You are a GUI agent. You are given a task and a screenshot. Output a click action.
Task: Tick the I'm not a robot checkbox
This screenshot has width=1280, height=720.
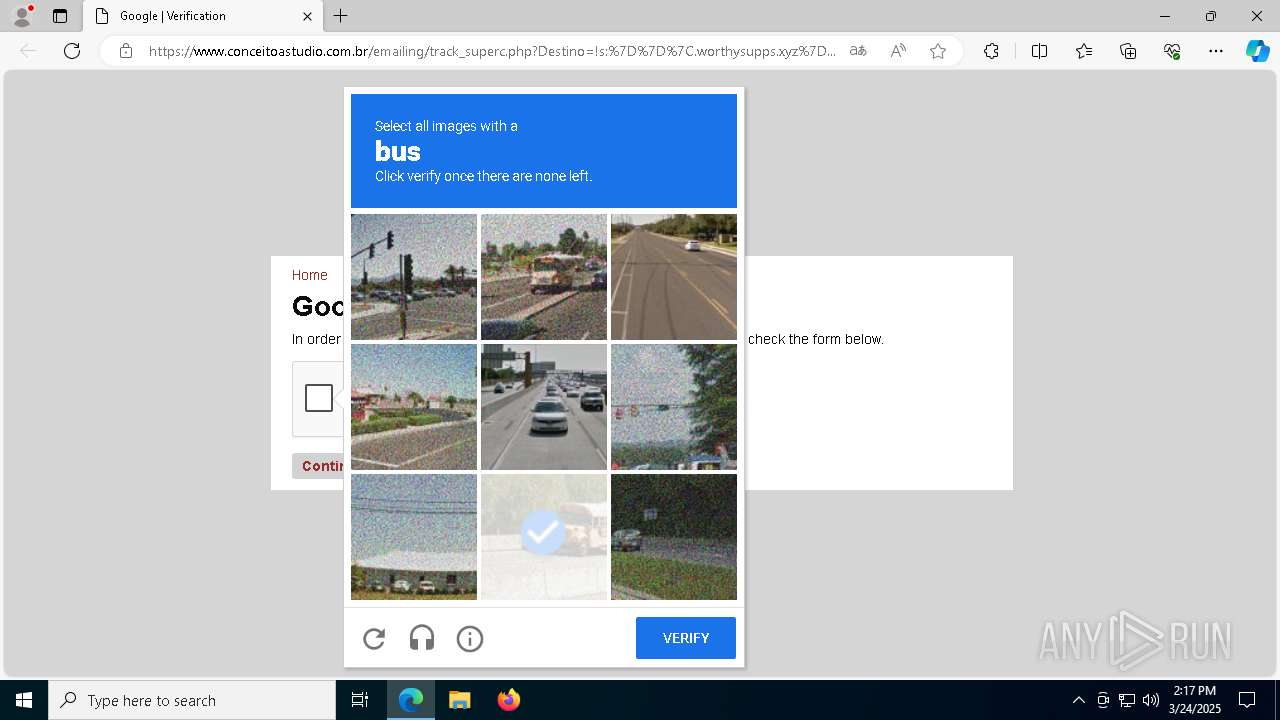[319, 398]
